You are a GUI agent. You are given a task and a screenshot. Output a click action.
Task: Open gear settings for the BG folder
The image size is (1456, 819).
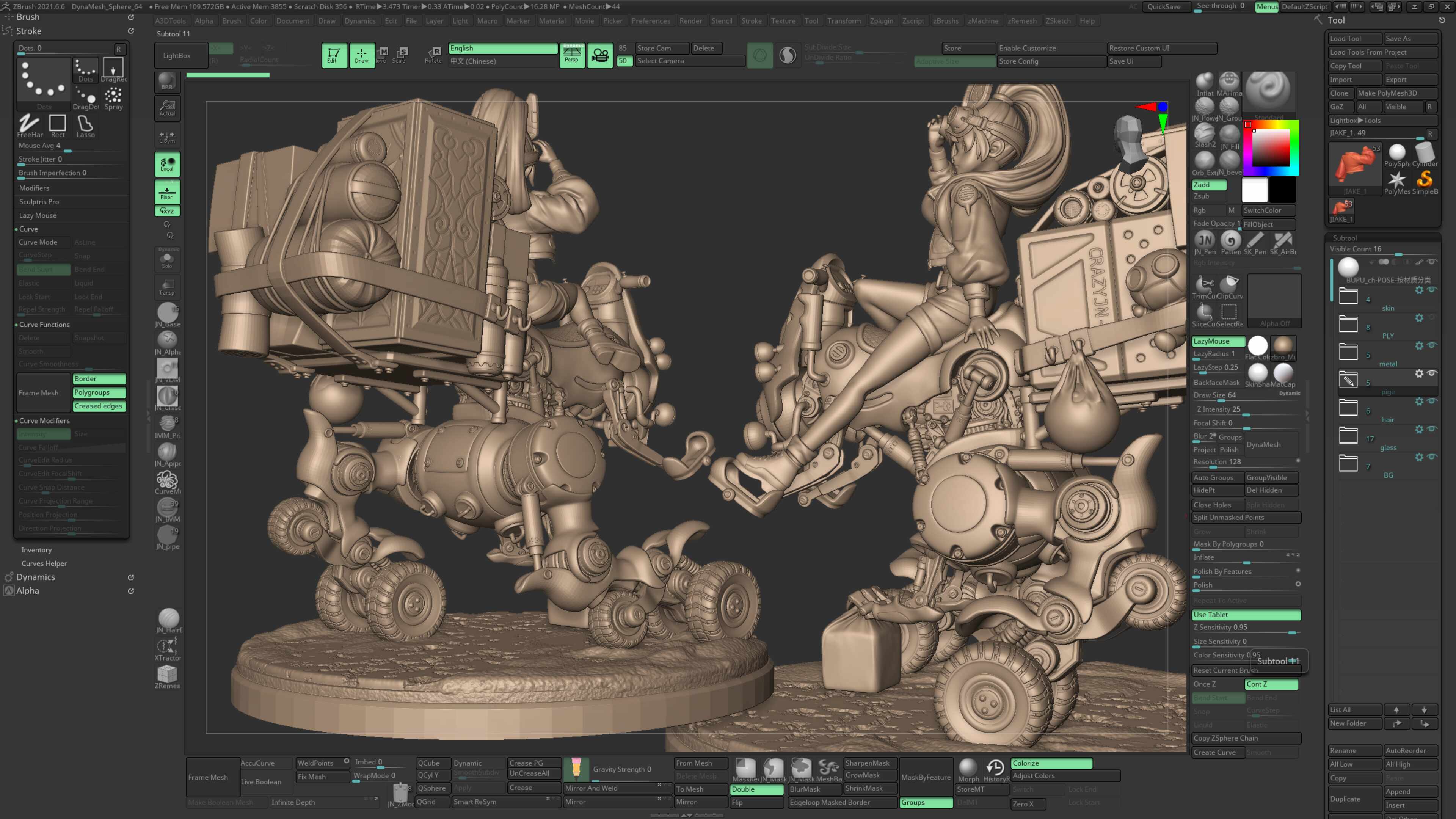[1419, 457]
